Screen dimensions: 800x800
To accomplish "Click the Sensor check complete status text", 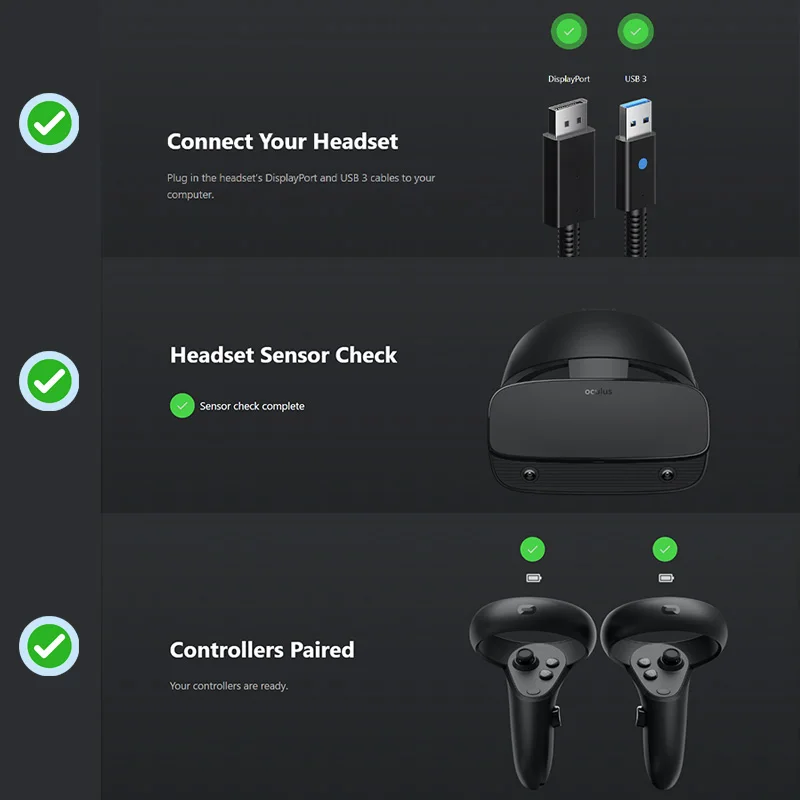I will (x=252, y=406).
